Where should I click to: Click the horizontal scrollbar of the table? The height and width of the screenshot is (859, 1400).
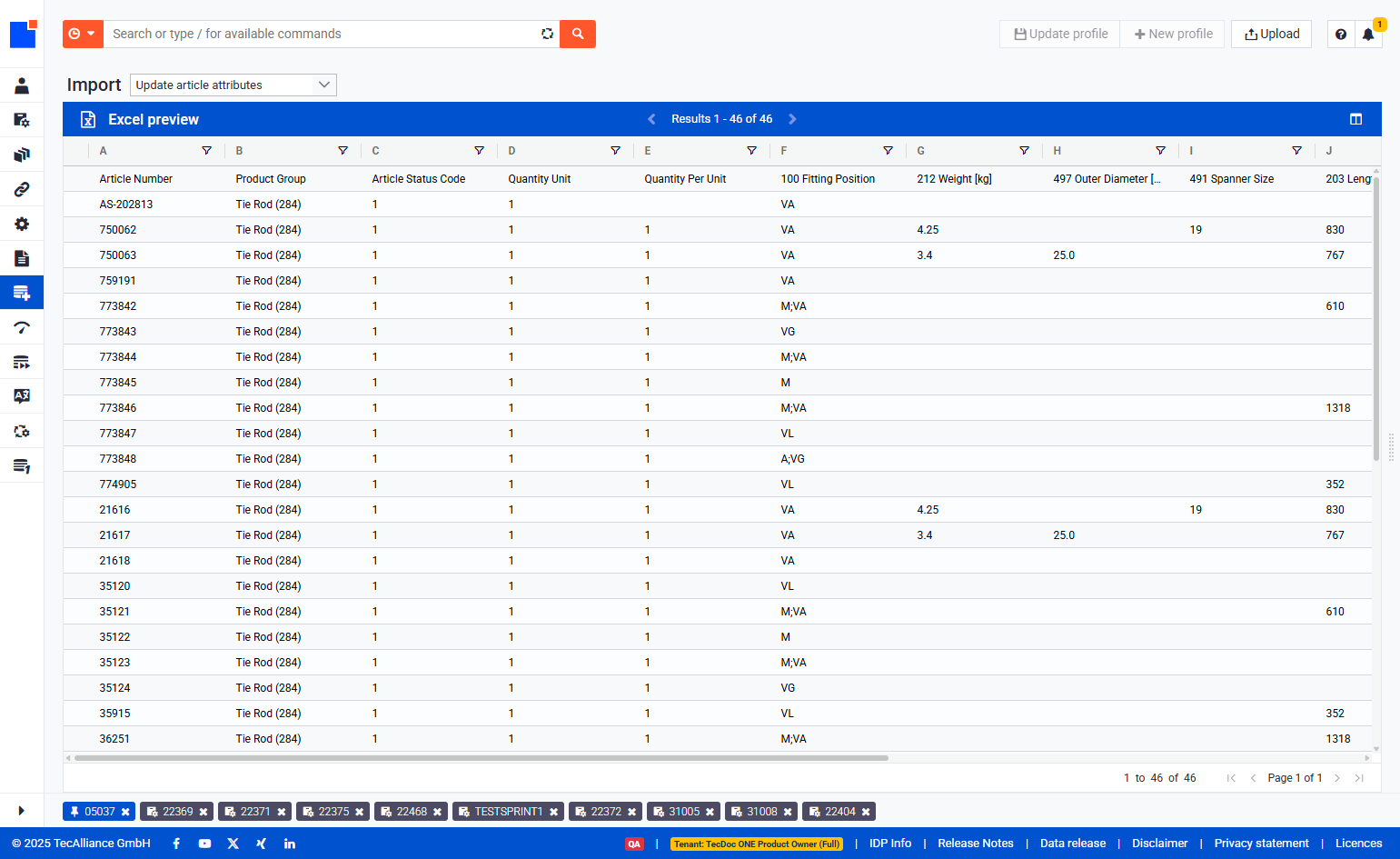pyautogui.click(x=482, y=757)
